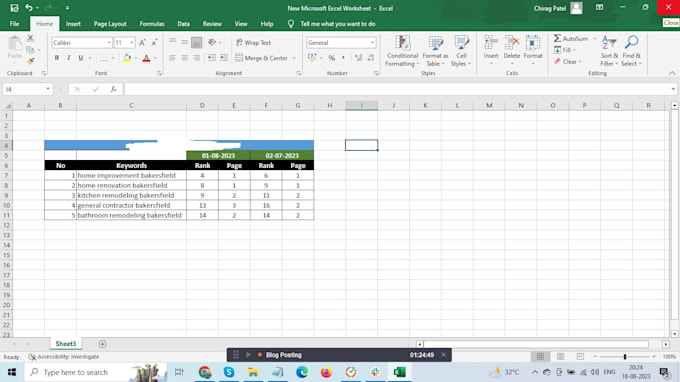680x382 pixels.
Task: Switch to the Formulas tab
Action: pos(152,24)
